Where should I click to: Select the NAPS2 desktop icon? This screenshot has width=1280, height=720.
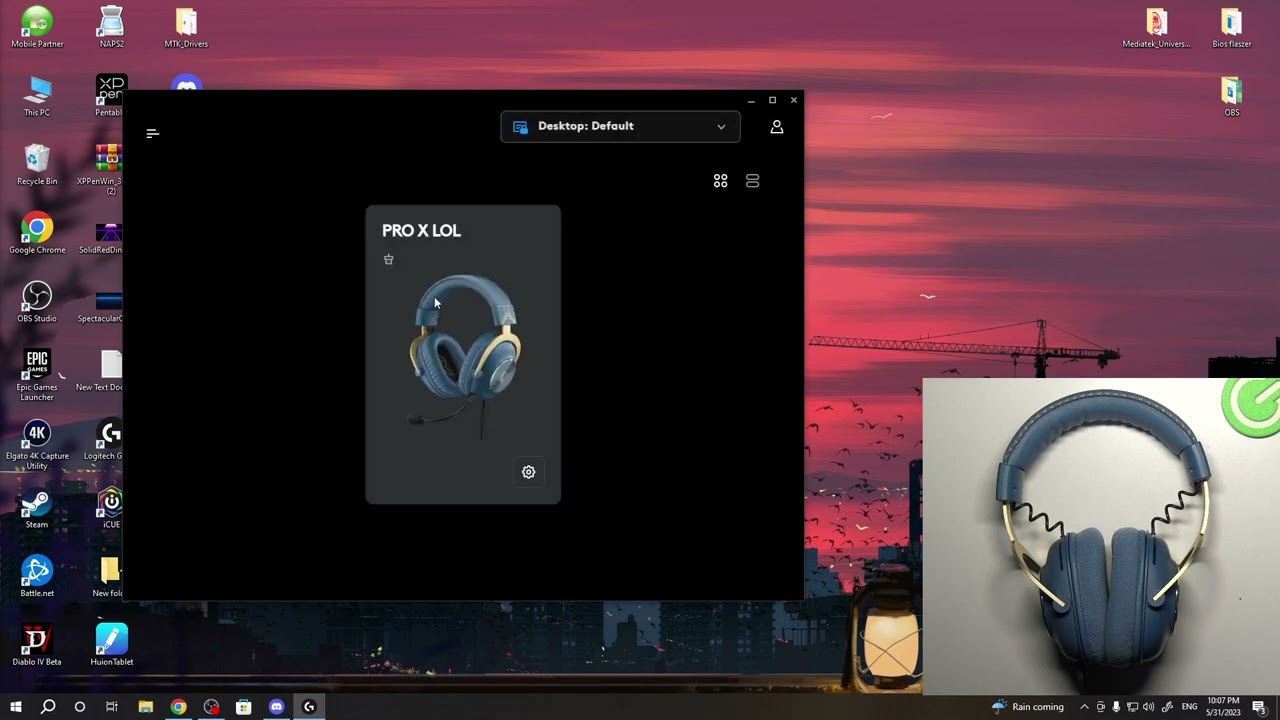111,28
